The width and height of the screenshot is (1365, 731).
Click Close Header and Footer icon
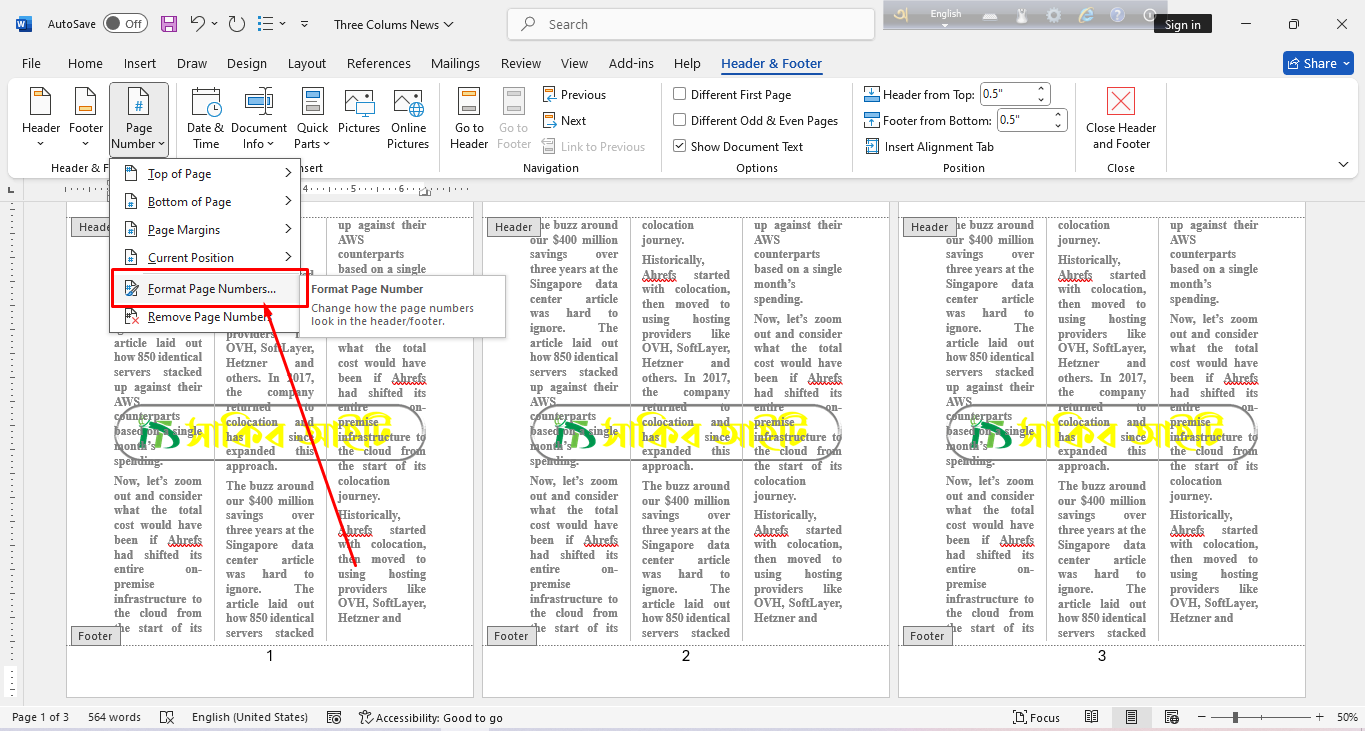tap(1121, 104)
